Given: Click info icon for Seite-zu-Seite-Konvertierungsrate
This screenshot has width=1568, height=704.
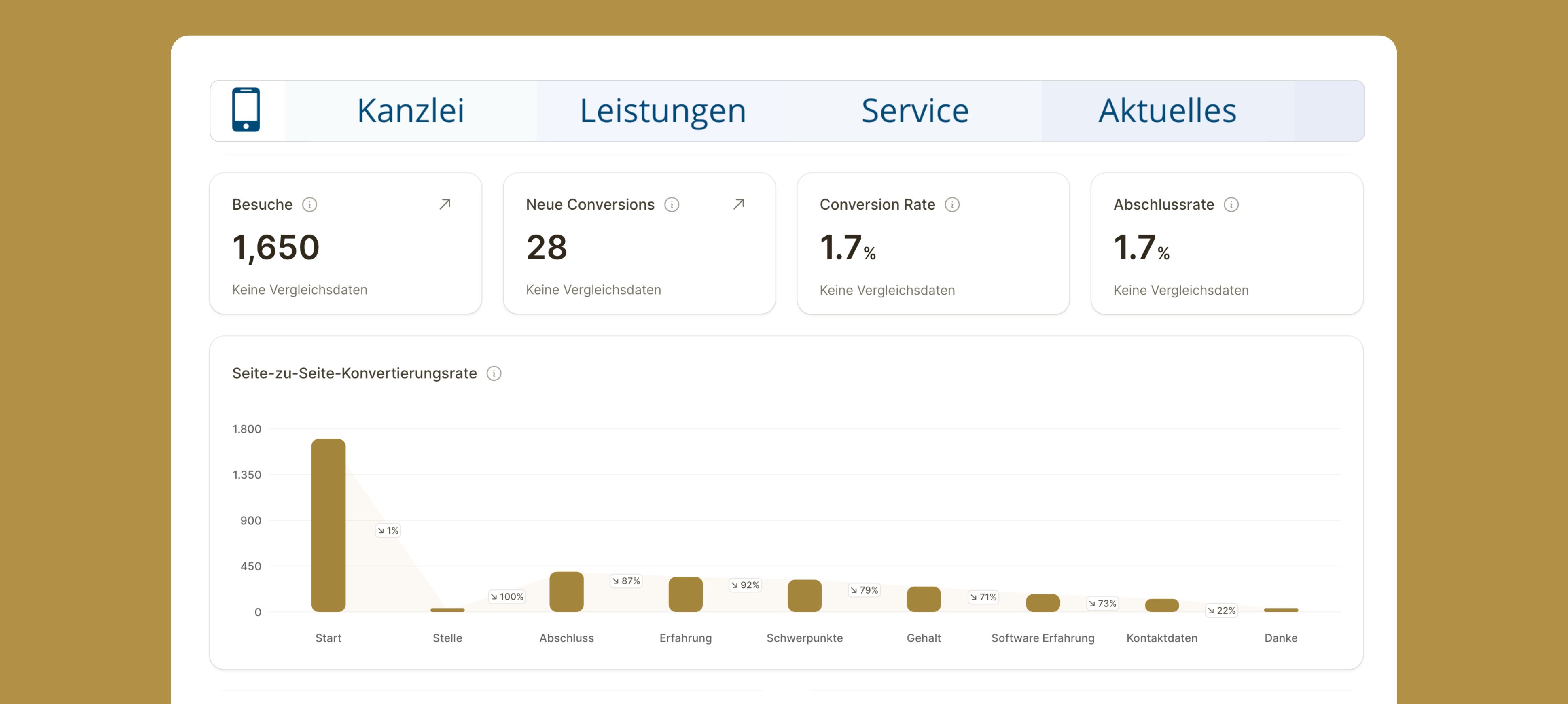Looking at the screenshot, I should pyautogui.click(x=494, y=373).
